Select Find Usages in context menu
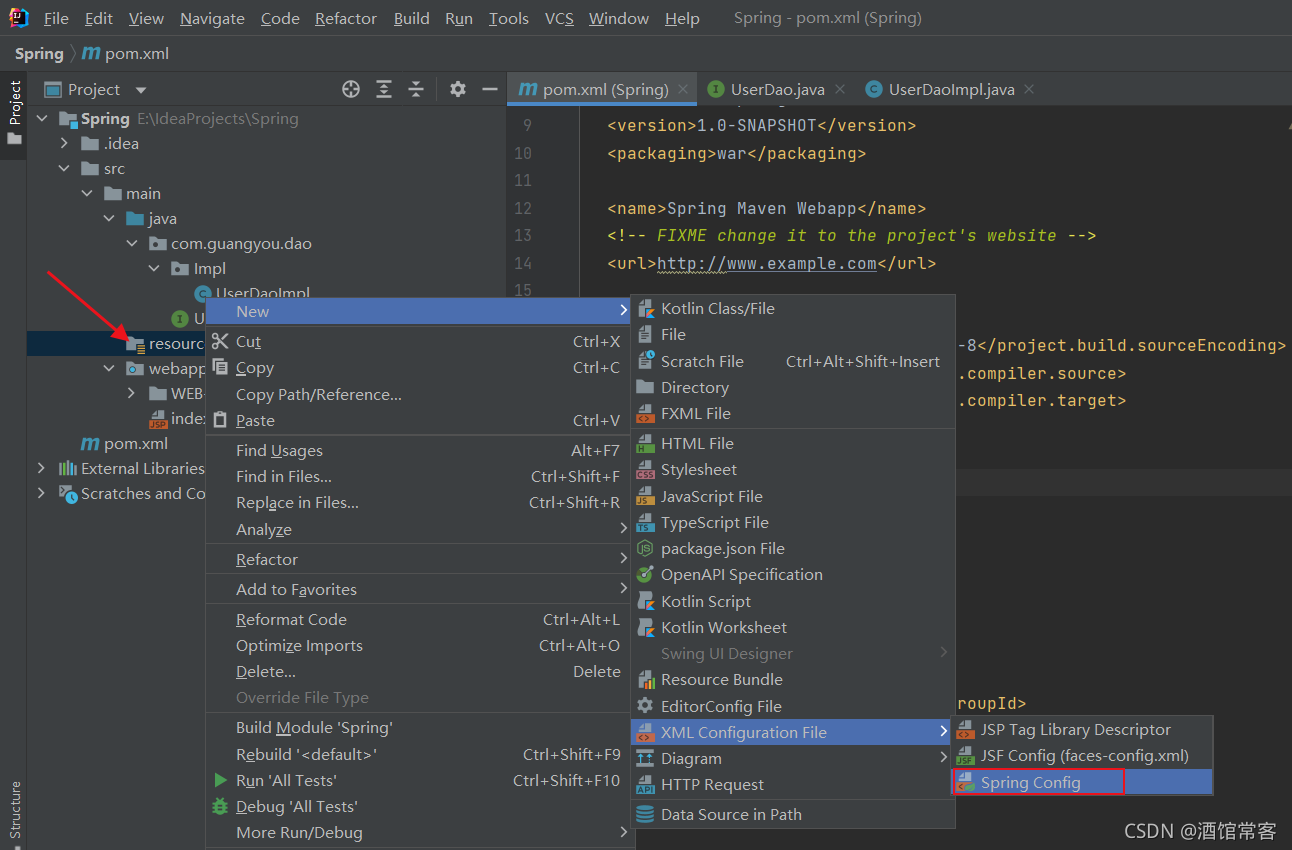Screen dimensions: 1292x850 (x=420, y=450)
